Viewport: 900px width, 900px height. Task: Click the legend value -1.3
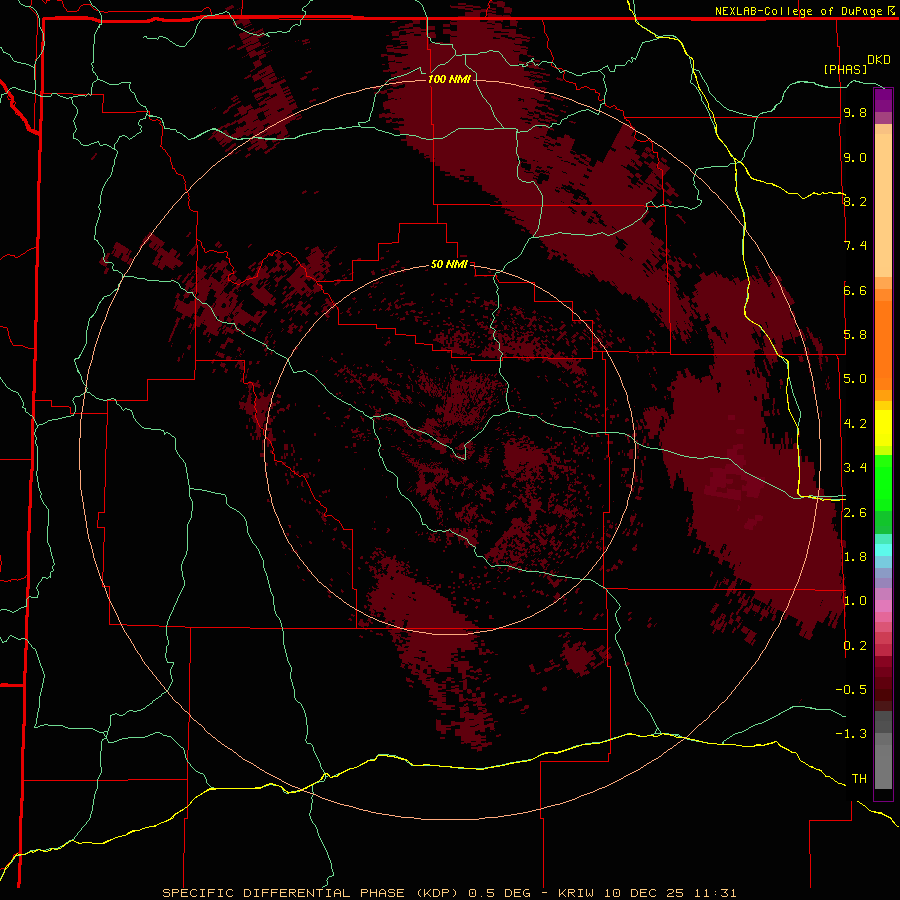[x=851, y=734]
